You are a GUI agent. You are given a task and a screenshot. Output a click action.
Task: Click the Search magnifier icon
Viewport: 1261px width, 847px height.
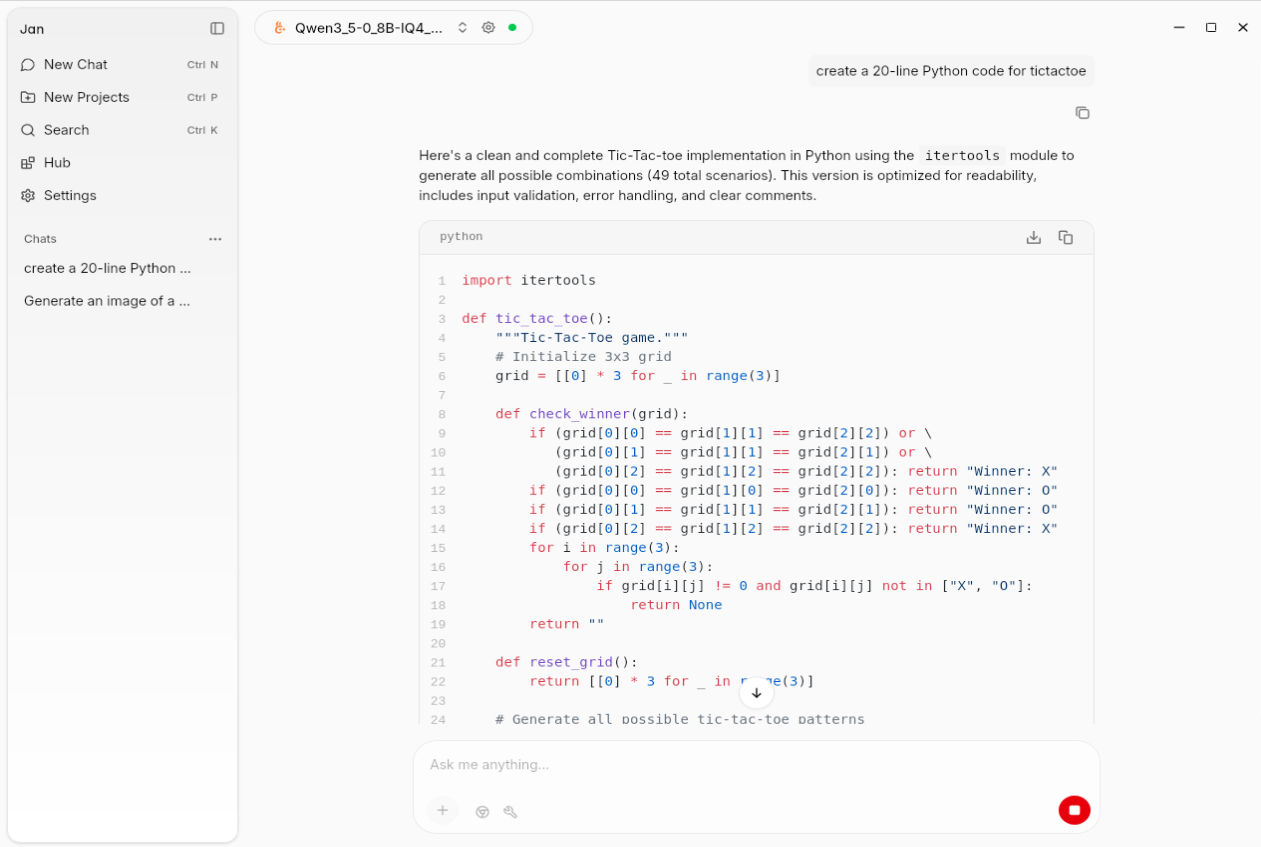[x=28, y=130]
